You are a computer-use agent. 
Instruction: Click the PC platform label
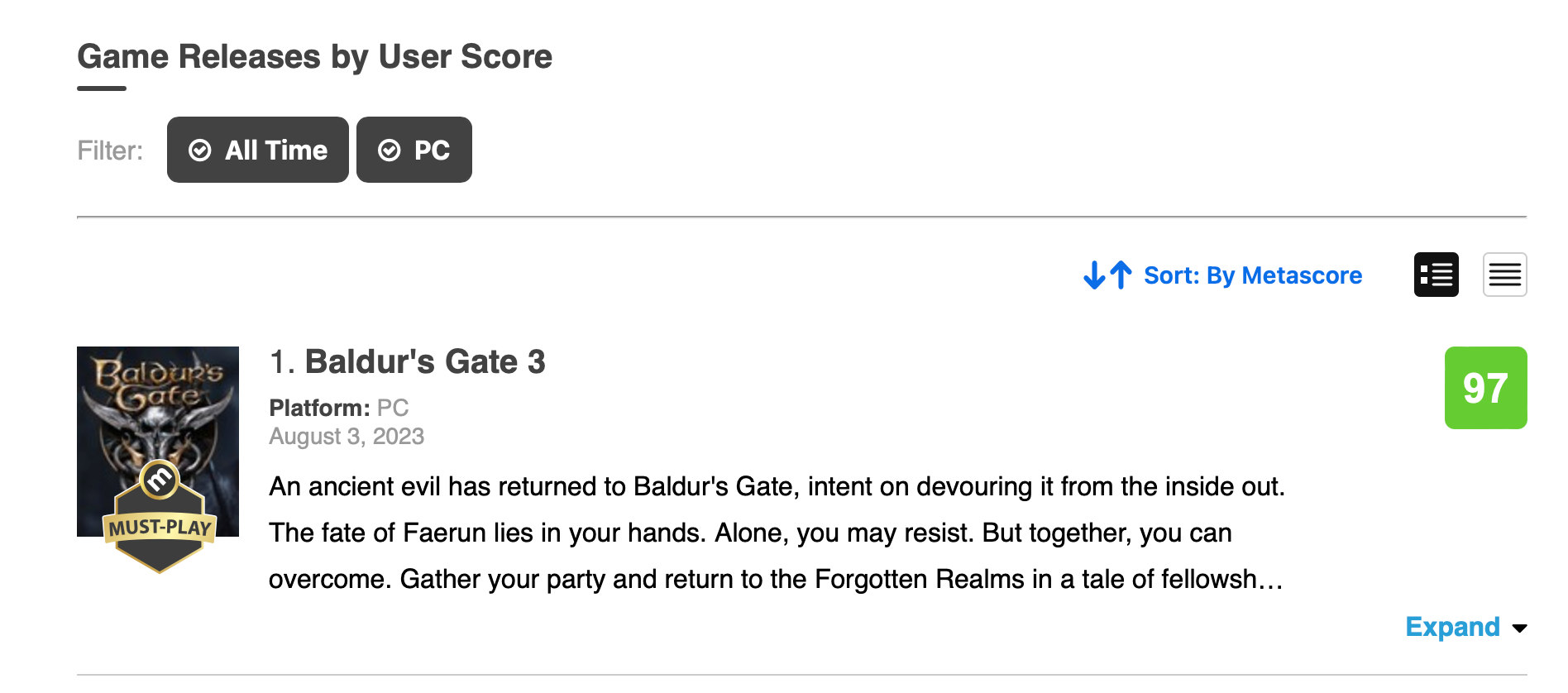[393, 408]
